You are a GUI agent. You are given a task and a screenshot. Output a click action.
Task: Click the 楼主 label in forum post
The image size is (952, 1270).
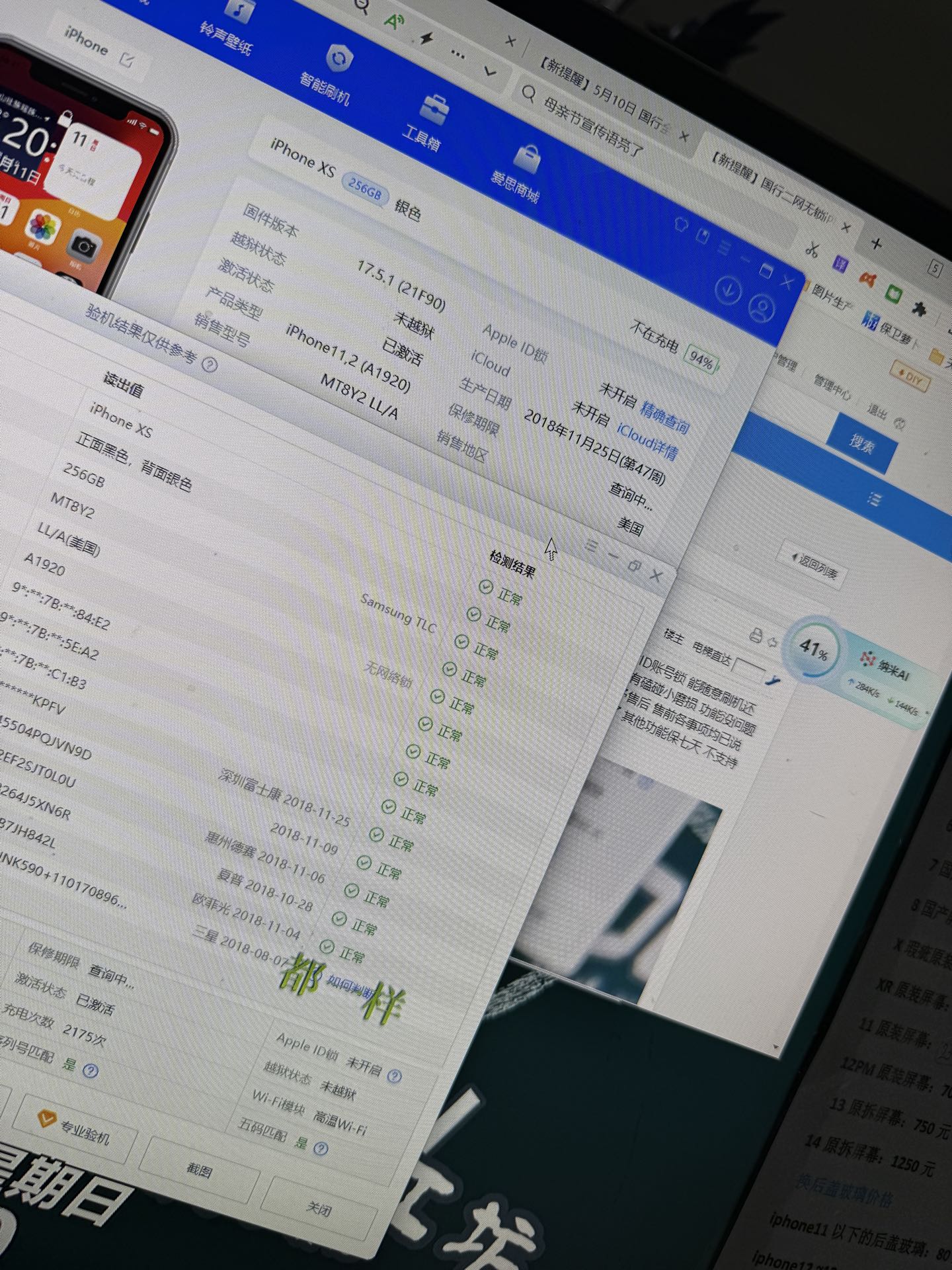(674, 636)
